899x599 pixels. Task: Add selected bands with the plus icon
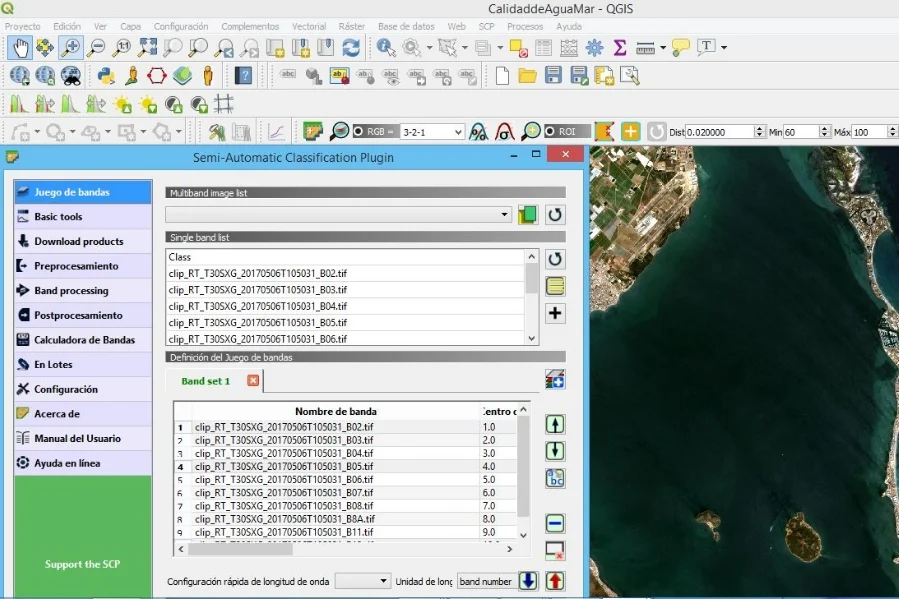[x=554, y=314]
